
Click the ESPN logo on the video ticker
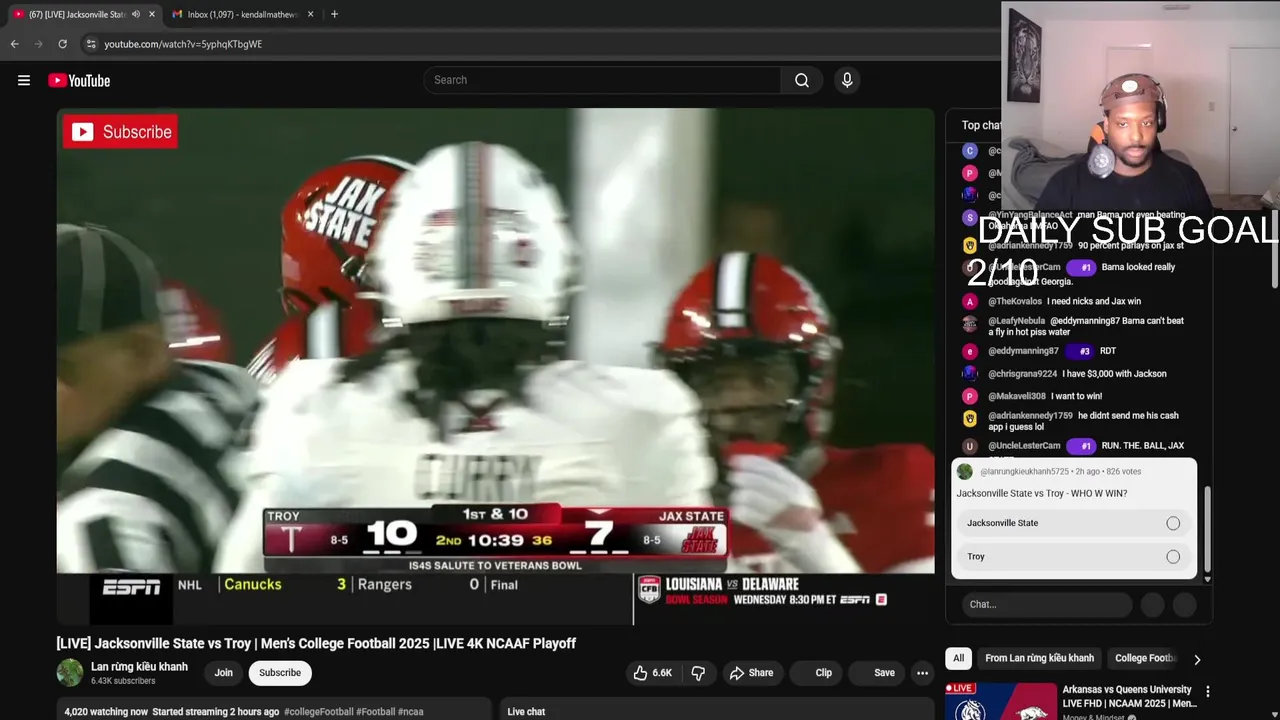(131, 587)
